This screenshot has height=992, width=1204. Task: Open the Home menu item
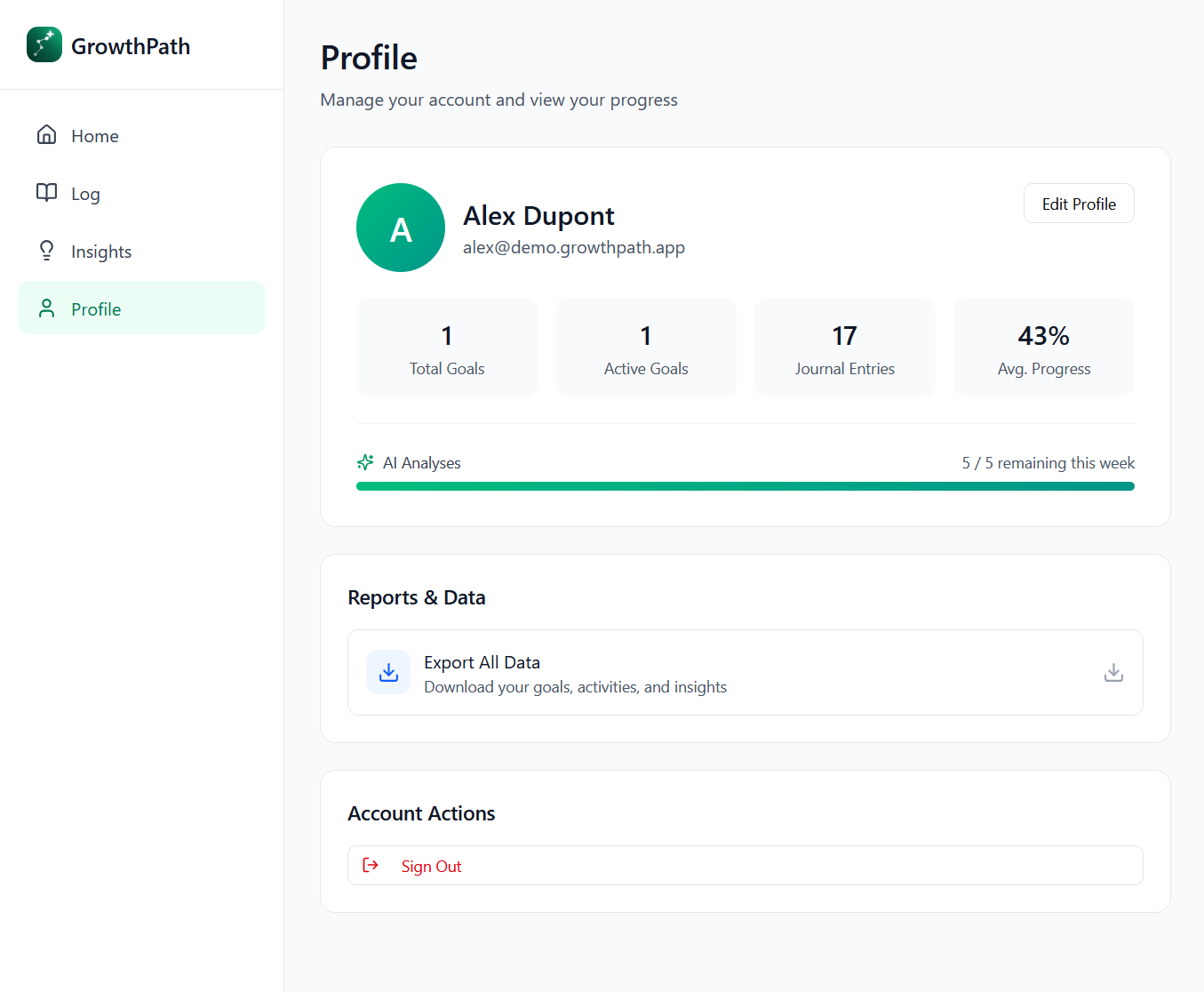click(x=141, y=135)
